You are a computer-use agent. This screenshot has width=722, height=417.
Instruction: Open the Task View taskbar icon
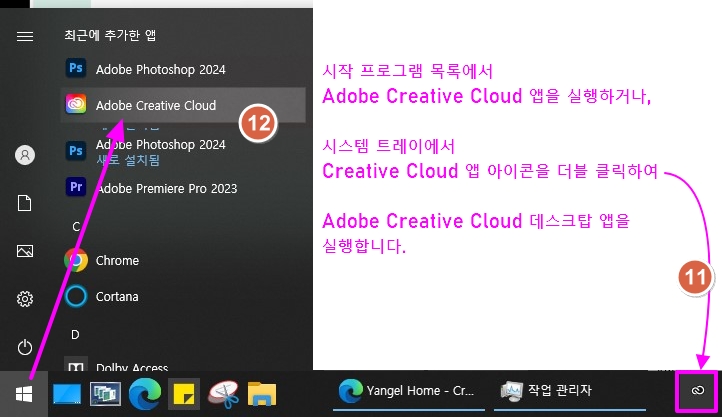click(x=105, y=394)
